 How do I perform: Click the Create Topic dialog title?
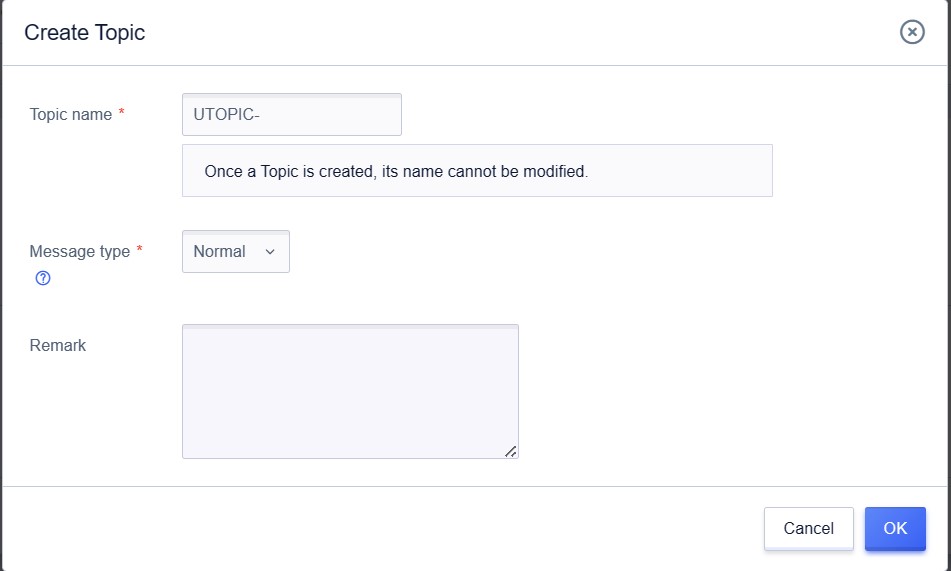pyautogui.click(x=85, y=33)
